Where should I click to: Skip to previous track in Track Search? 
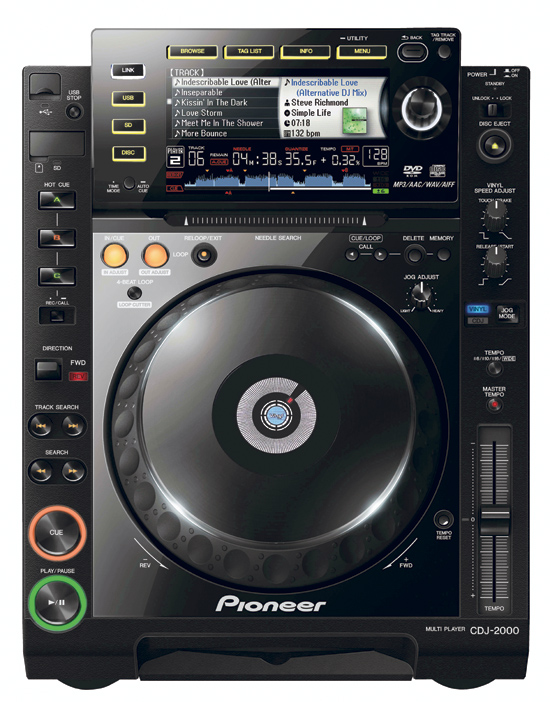point(40,426)
